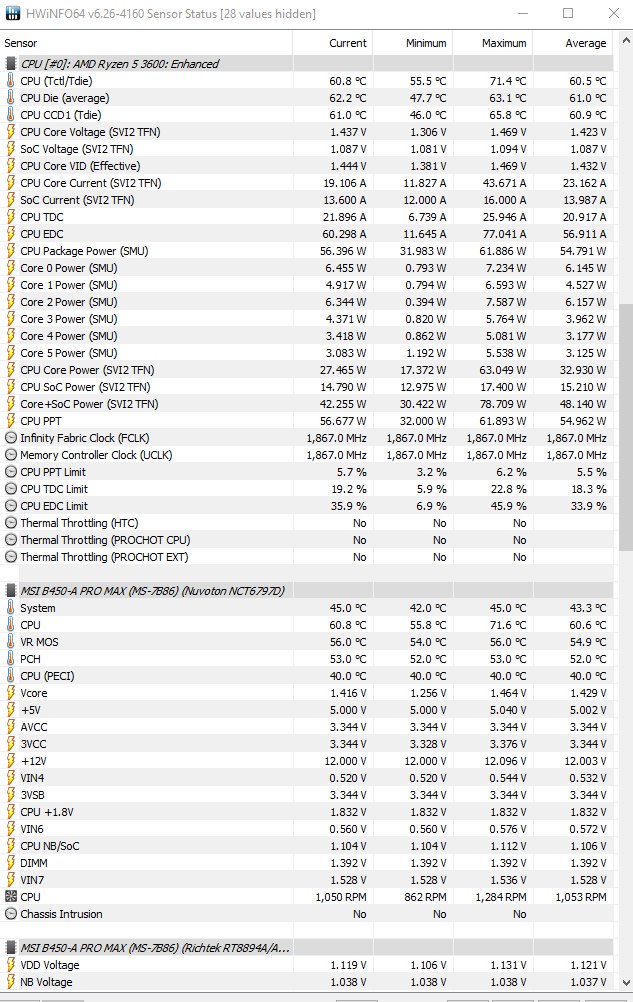Click the Maximum column header
This screenshot has height=1002, width=633.
click(x=503, y=43)
